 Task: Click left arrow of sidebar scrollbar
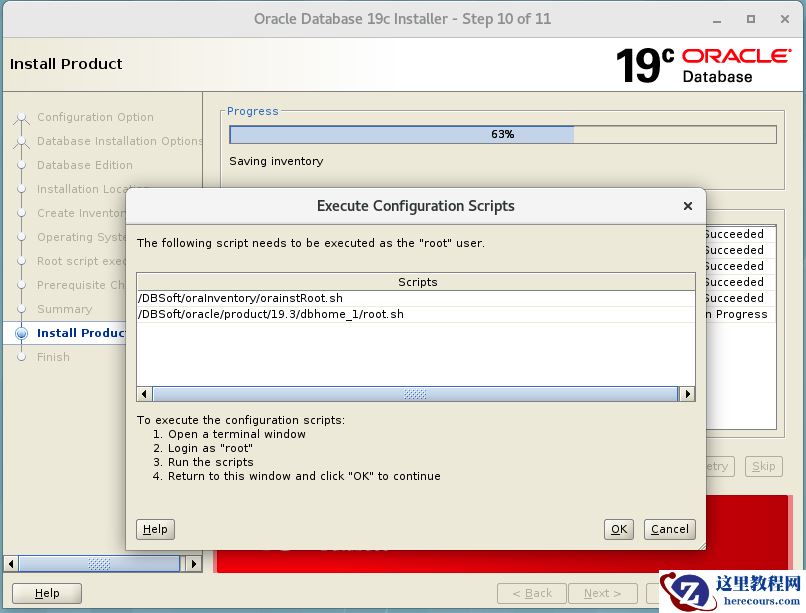pyautogui.click(x=11, y=564)
